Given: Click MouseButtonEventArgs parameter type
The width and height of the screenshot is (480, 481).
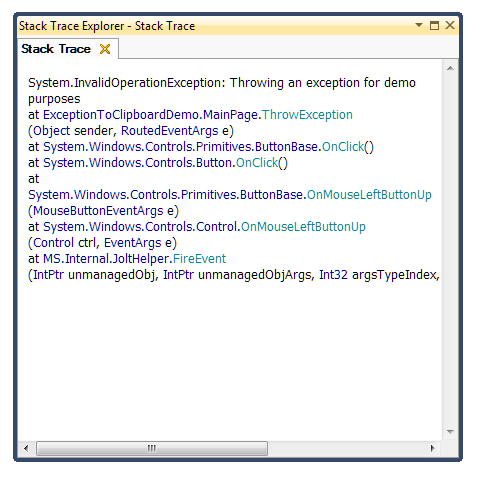Looking at the screenshot, I should tap(98, 211).
